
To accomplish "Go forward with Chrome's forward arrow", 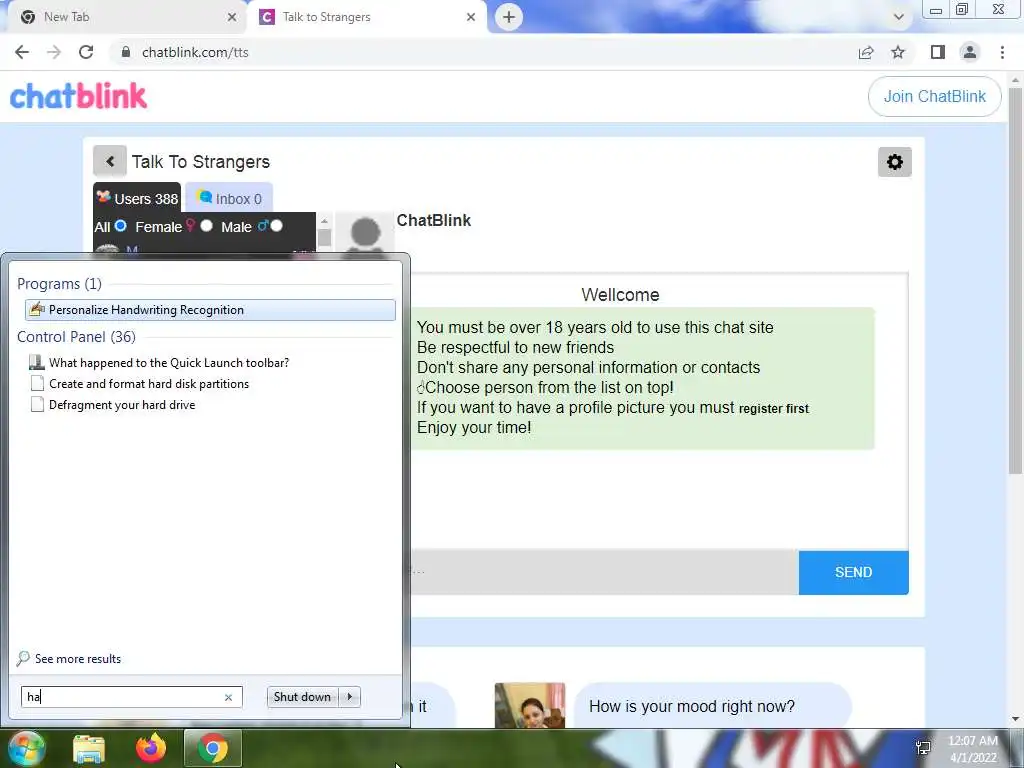I will click(x=54, y=52).
